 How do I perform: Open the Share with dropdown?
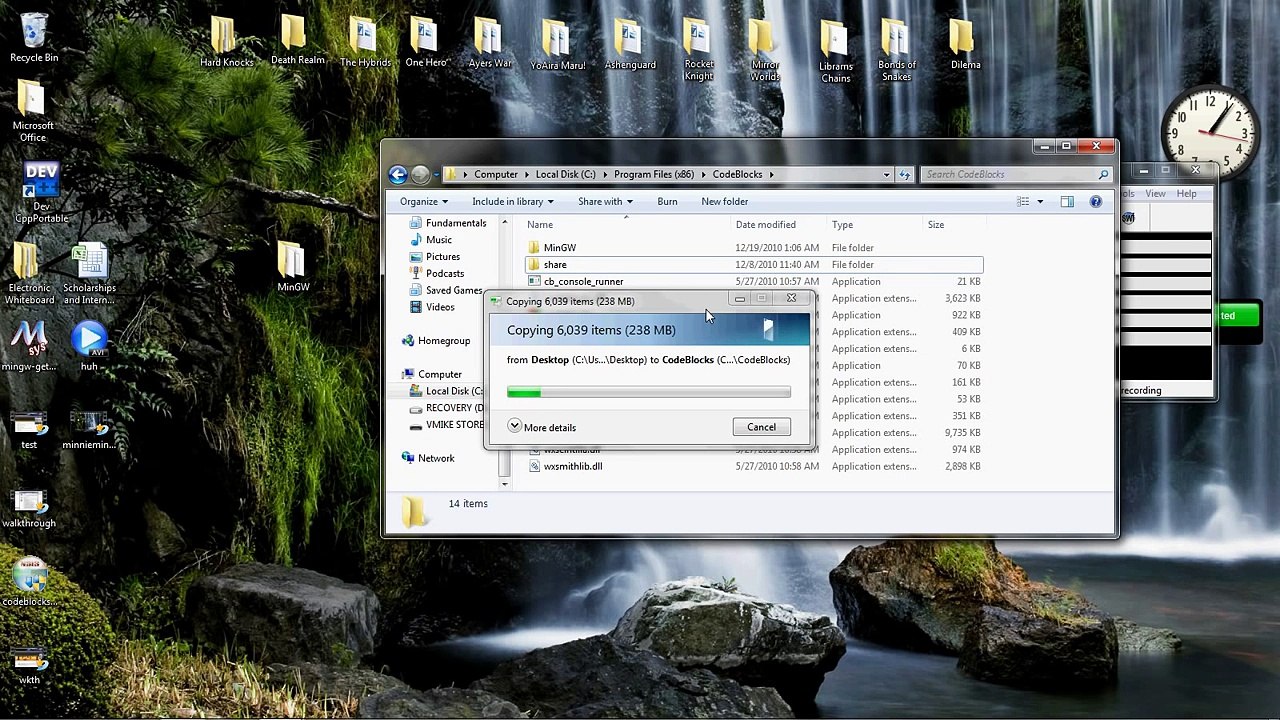(605, 202)
